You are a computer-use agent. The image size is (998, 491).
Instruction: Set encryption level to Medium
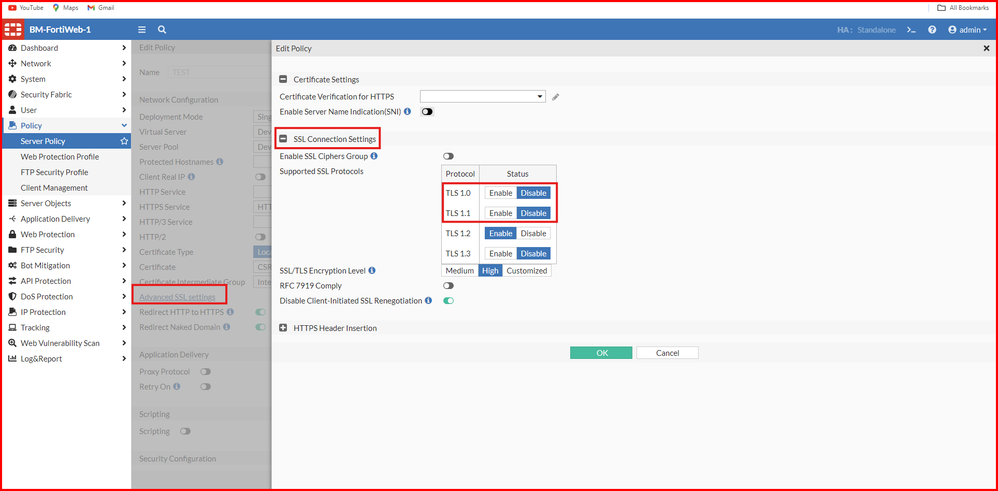coord(460,271)
